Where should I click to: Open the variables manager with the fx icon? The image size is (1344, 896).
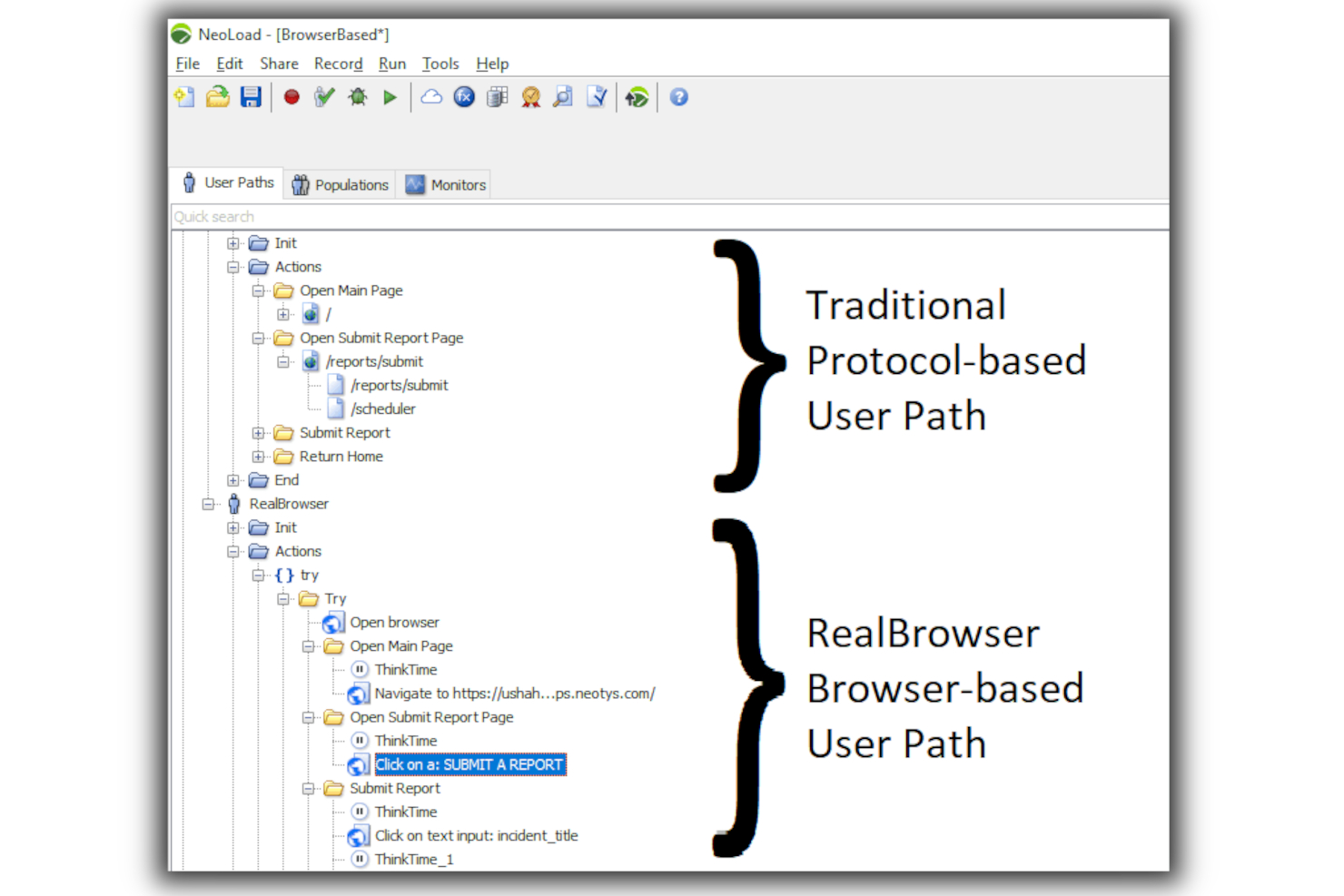(x=464, y=96)
